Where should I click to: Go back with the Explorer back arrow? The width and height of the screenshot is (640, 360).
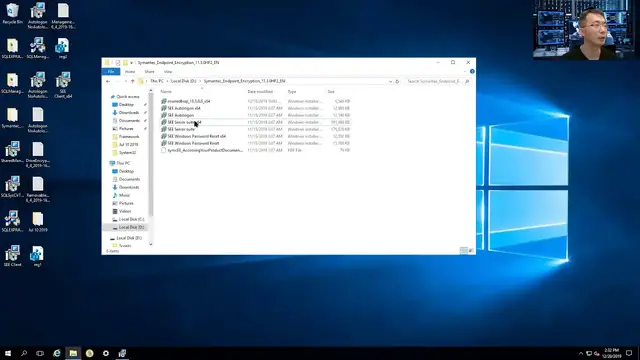108,81
